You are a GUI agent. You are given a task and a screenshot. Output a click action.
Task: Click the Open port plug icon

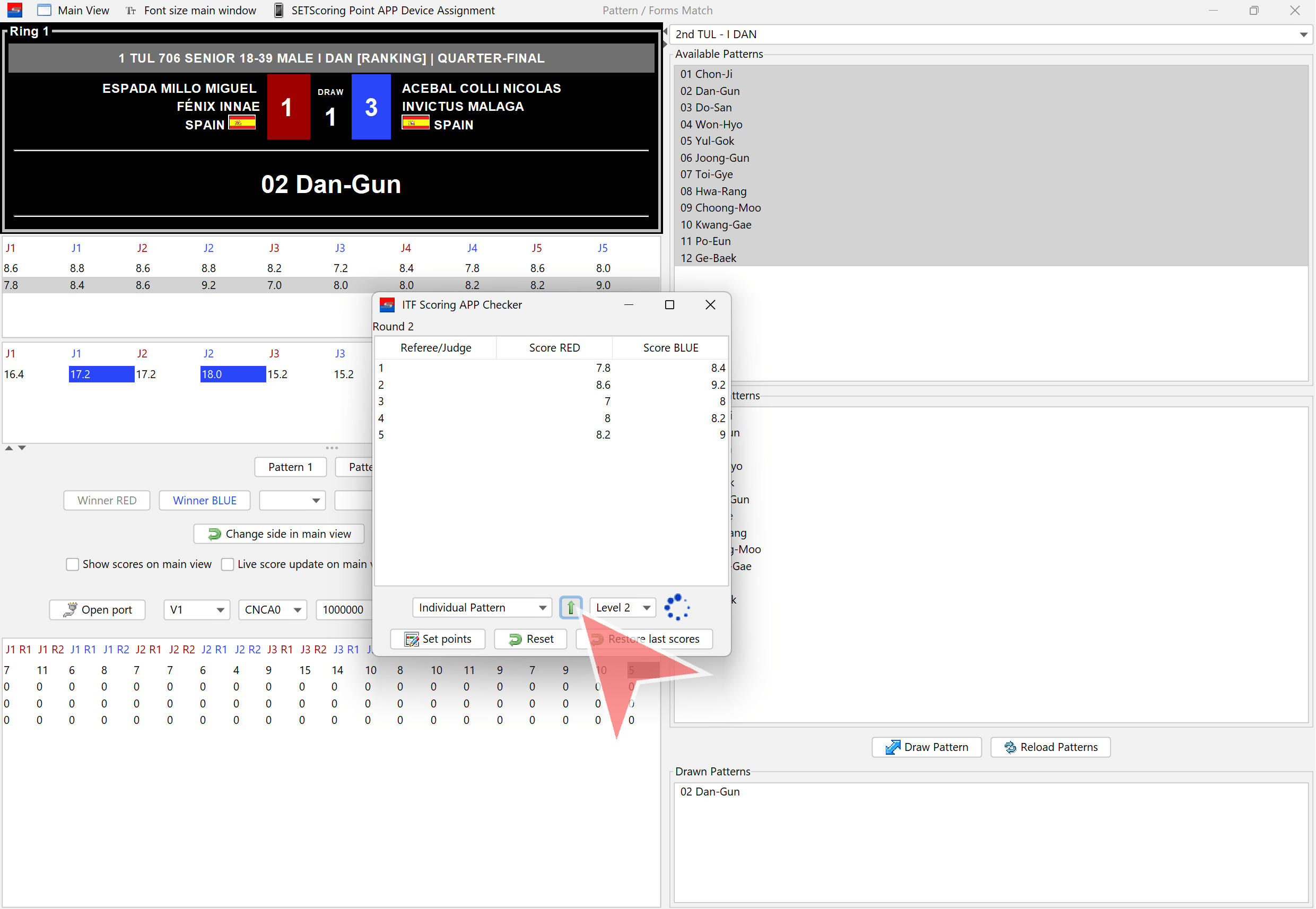click(x=70, y=609)
